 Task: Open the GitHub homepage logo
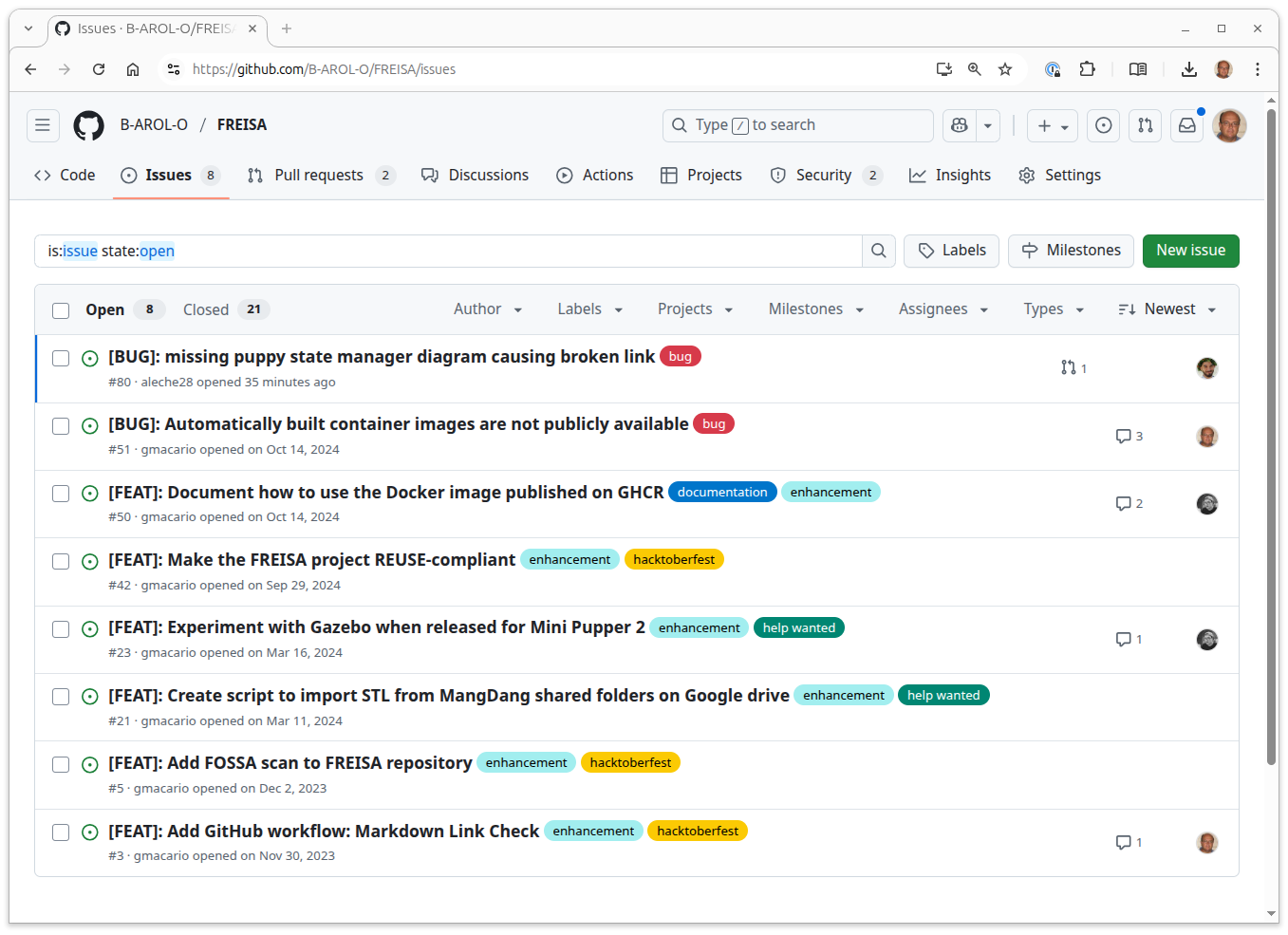click(89, 125)
